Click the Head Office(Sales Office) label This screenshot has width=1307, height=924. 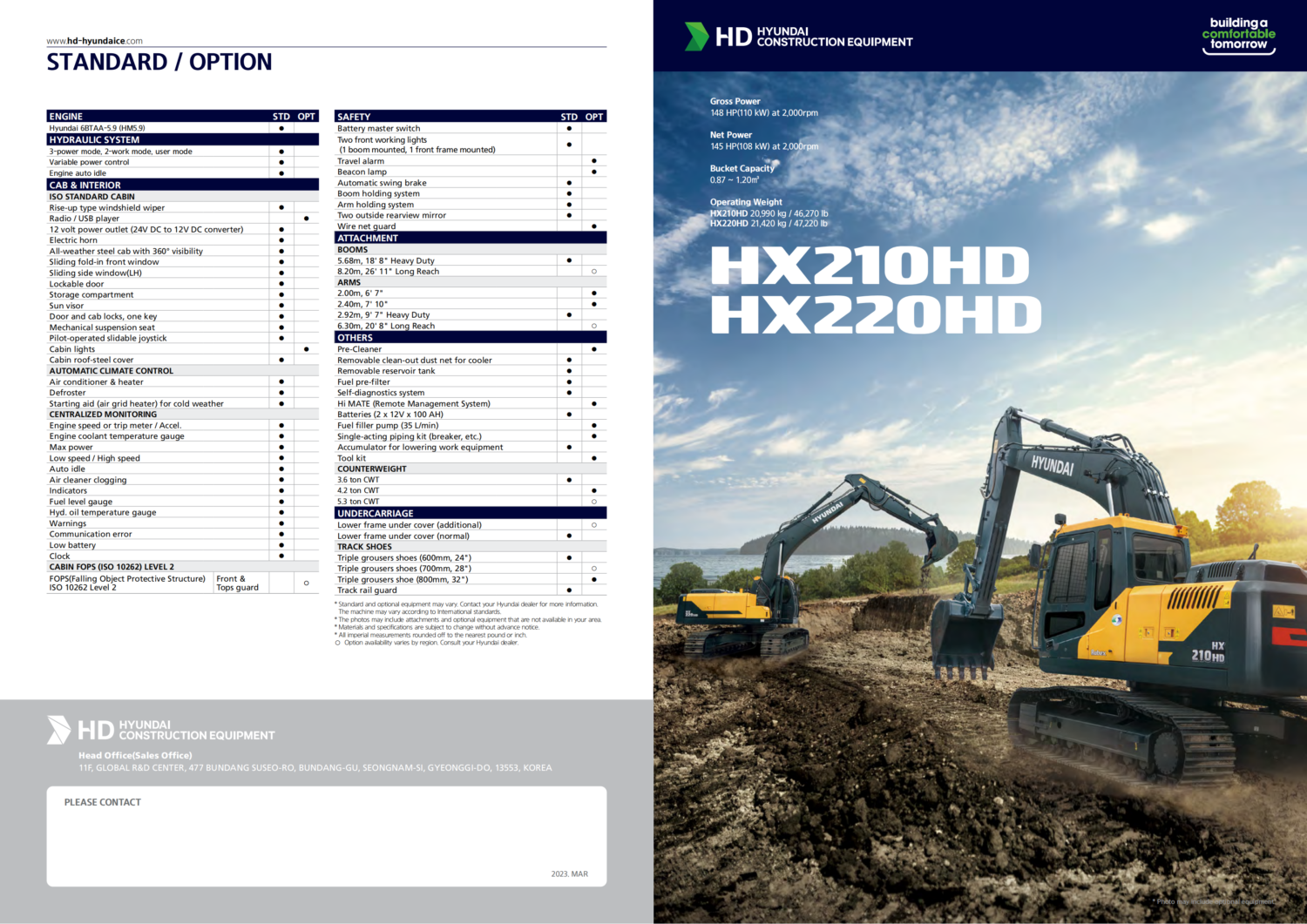click(135, 755)
